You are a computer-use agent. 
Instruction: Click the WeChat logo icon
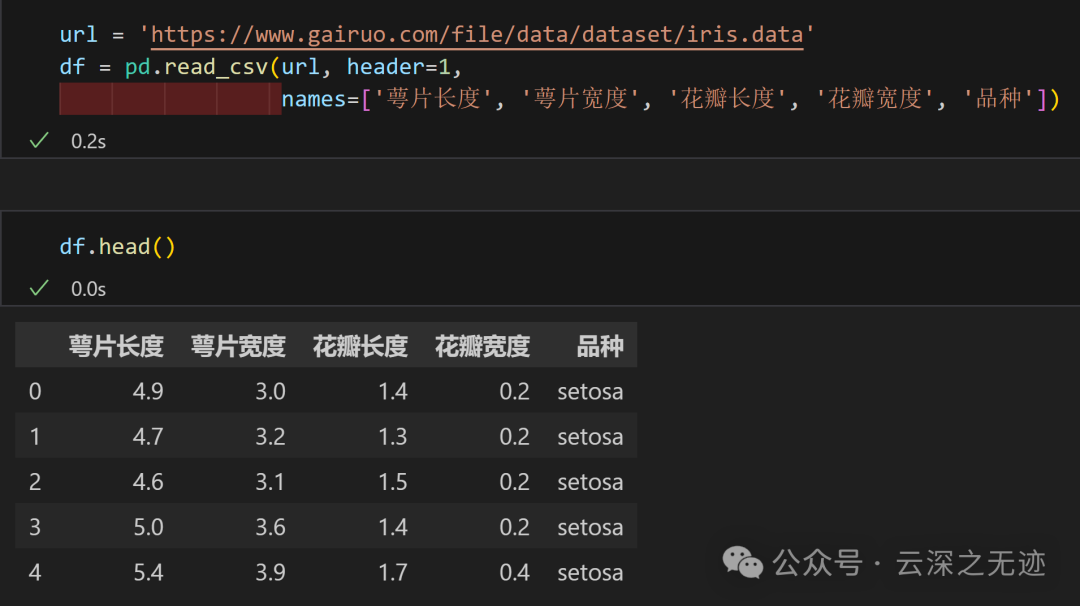point(743,563)
